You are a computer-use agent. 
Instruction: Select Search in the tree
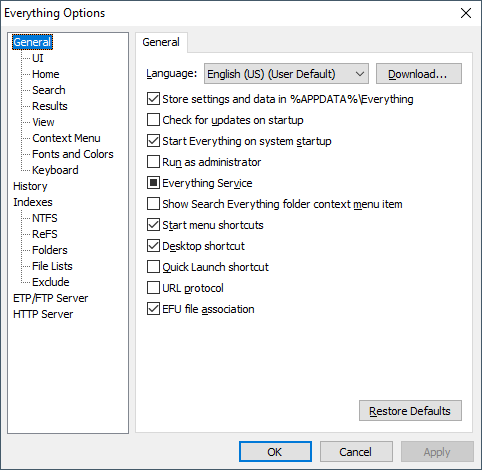(x=49, y=90)
